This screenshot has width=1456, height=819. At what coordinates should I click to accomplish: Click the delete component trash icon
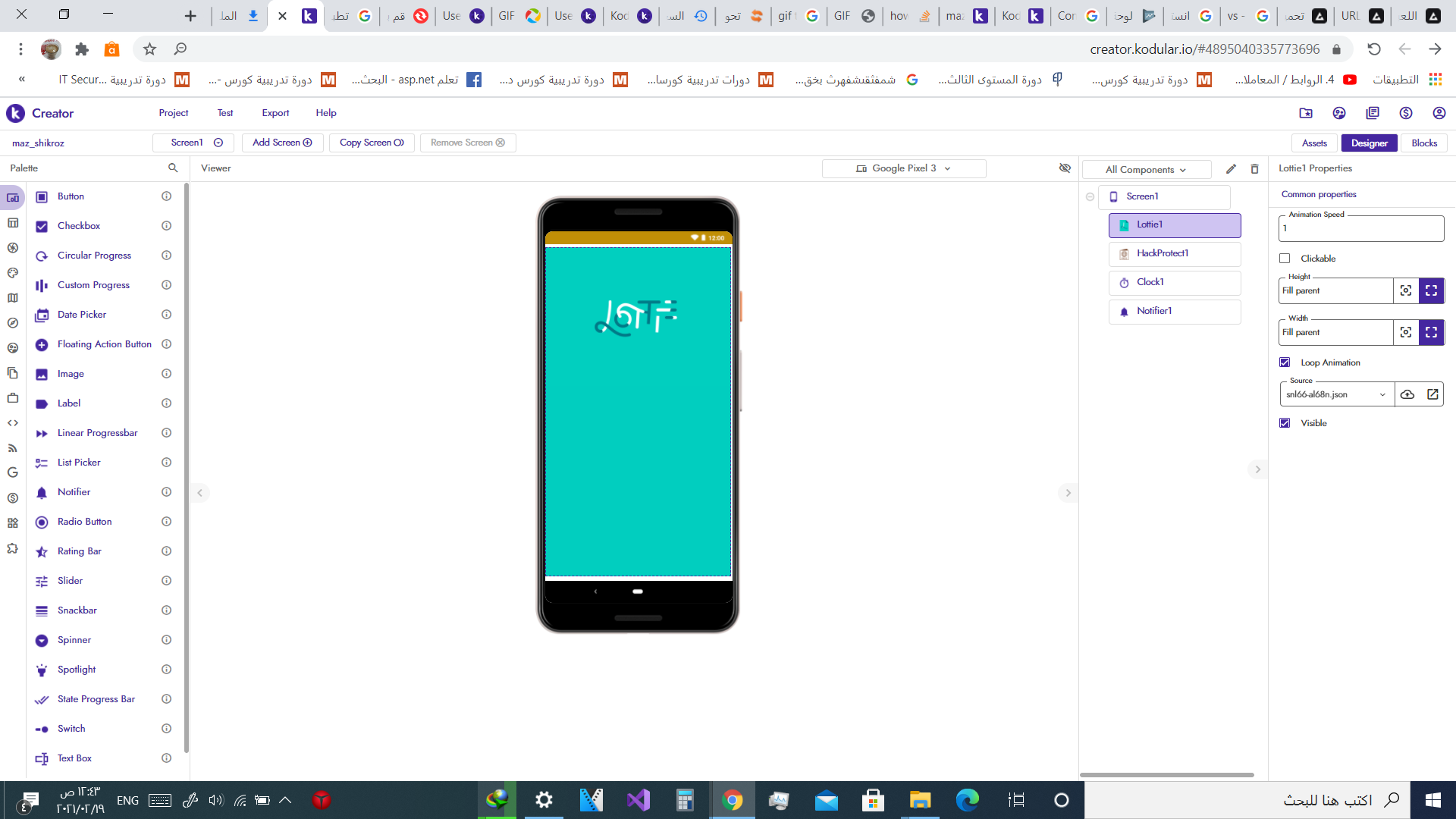pos(1254,169)
